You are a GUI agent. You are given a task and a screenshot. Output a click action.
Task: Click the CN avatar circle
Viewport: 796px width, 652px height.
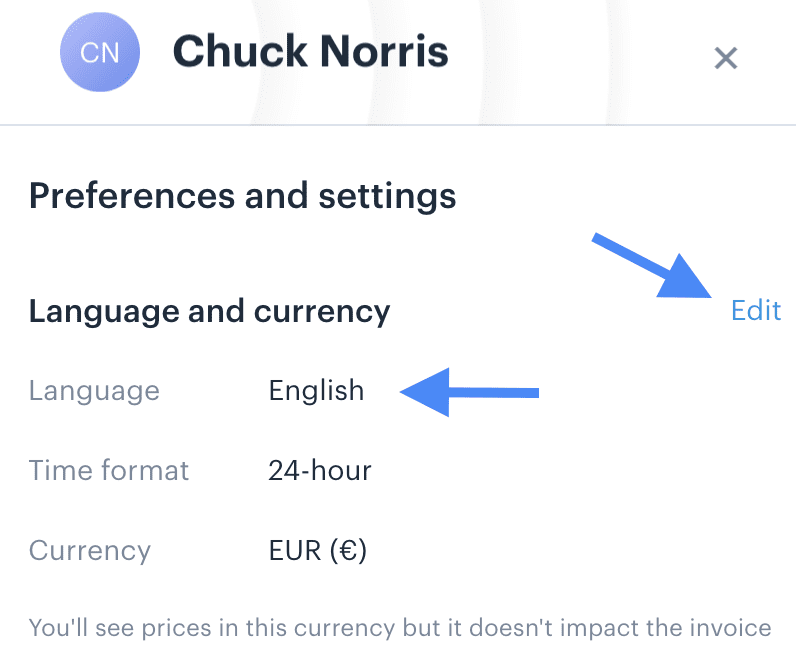pyautogui.click(x=100, y=53)
